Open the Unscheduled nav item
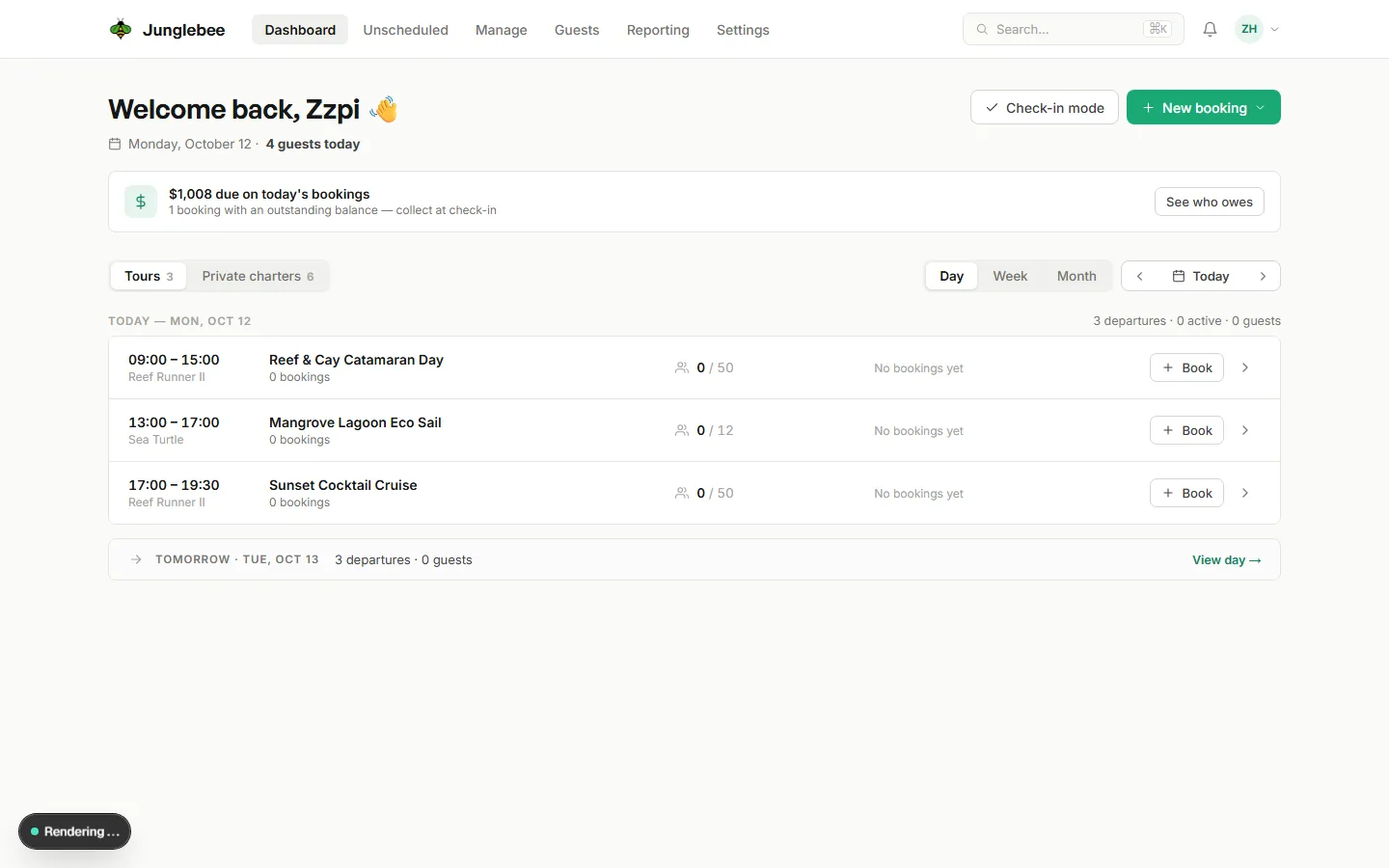Screen dimensions: 1389x868 pos(406,30)
